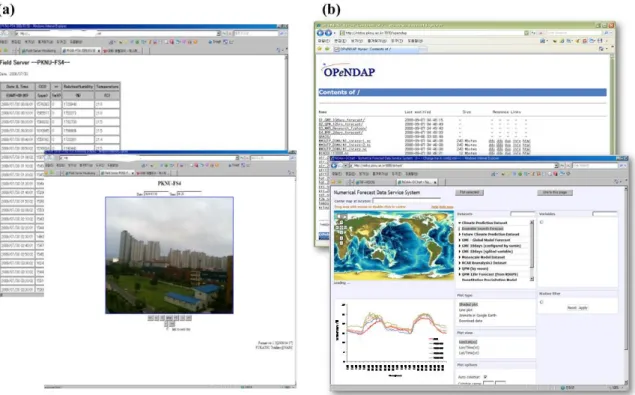Expand the NCAR Reanalysis Dataset item

[460, 263]
